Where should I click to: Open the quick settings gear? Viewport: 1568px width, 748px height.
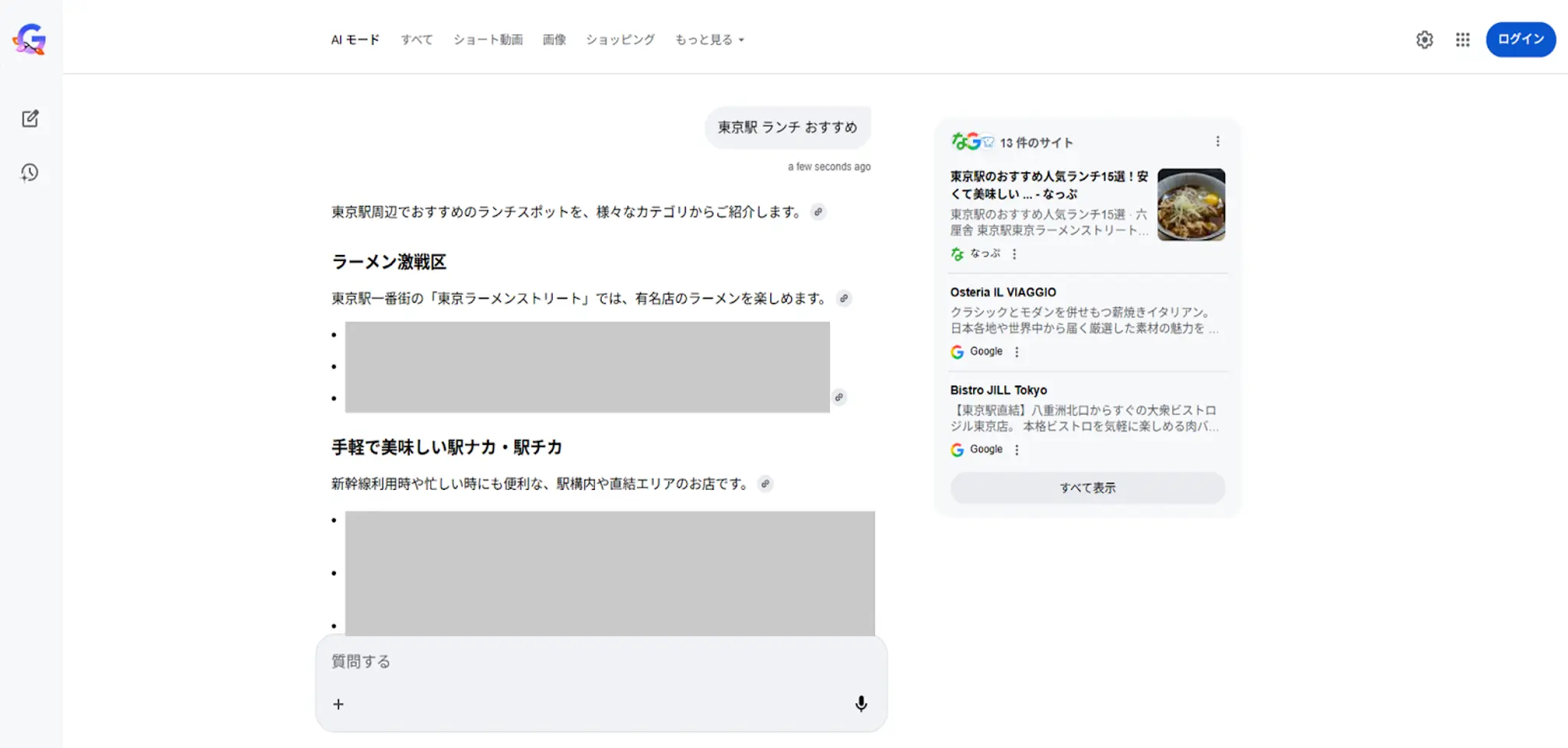click(1425, 40)
